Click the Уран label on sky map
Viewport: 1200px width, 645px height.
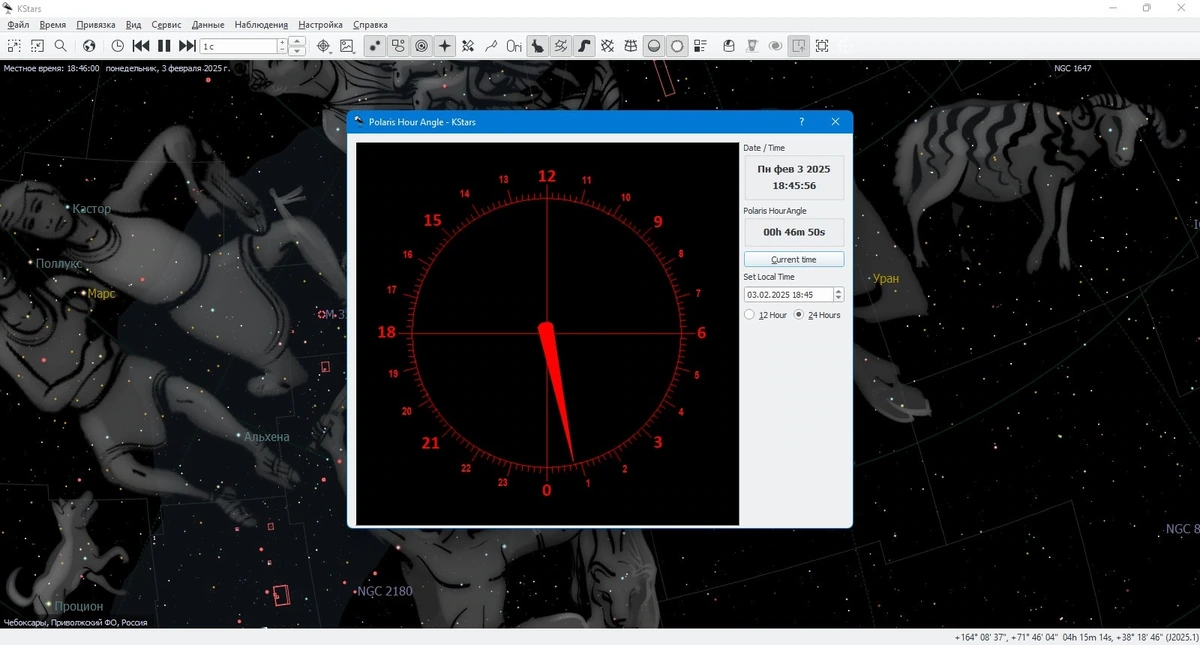[x=886, y=279]
